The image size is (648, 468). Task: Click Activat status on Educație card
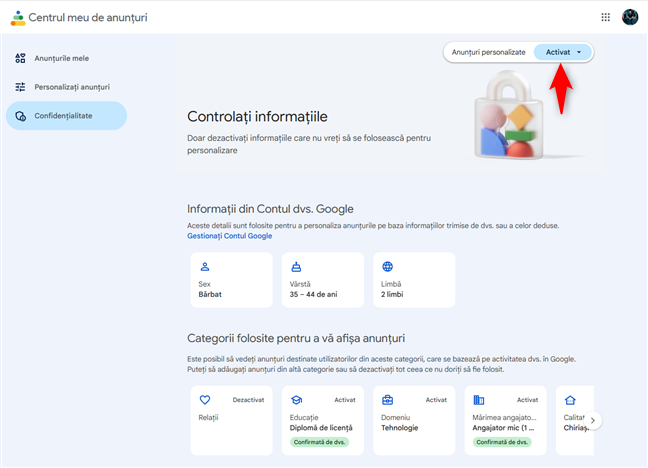click(345, 400)
